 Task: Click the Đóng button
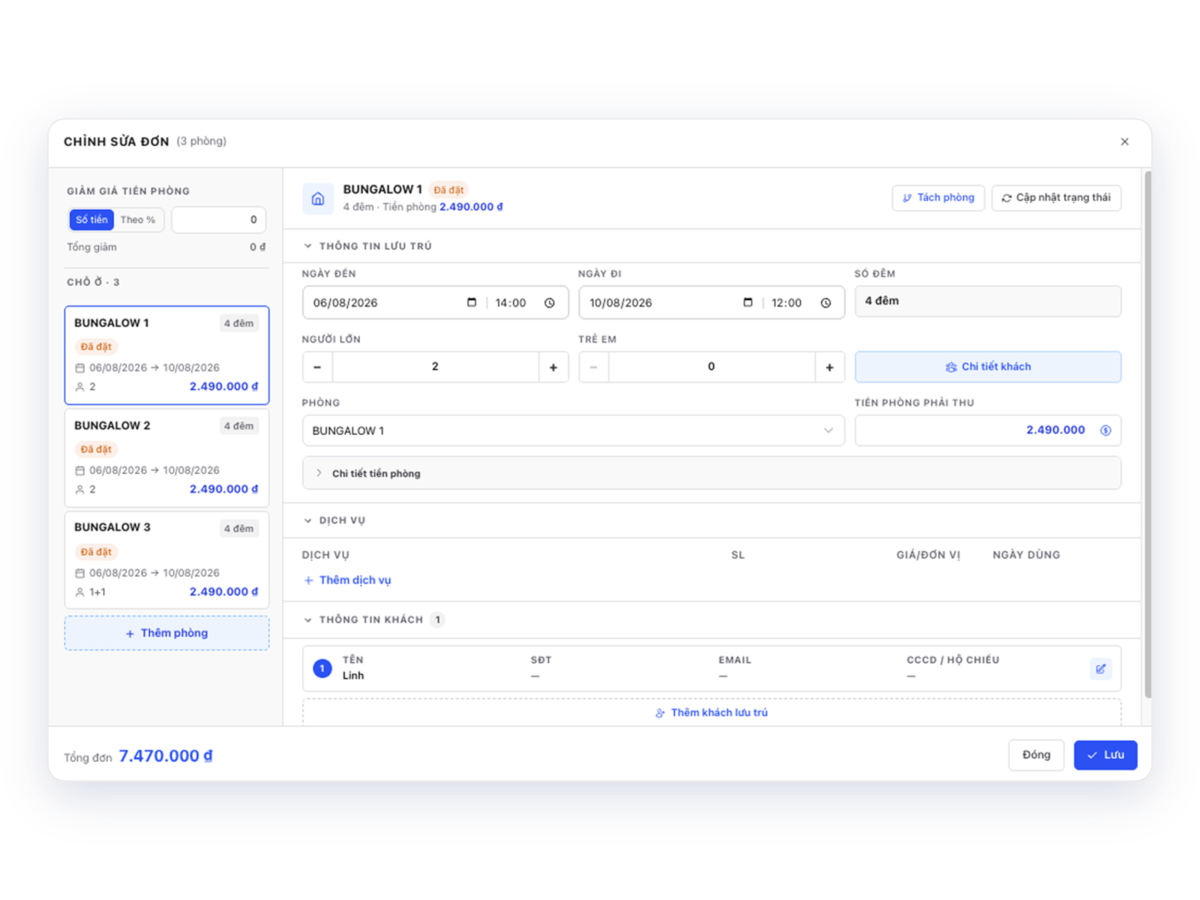coord(1036,755)
